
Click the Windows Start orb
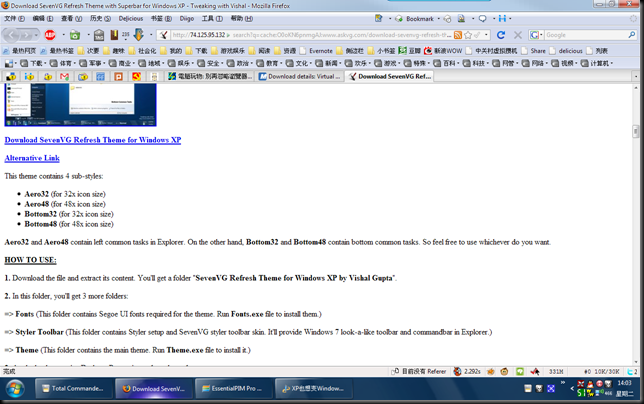(15, 388)
